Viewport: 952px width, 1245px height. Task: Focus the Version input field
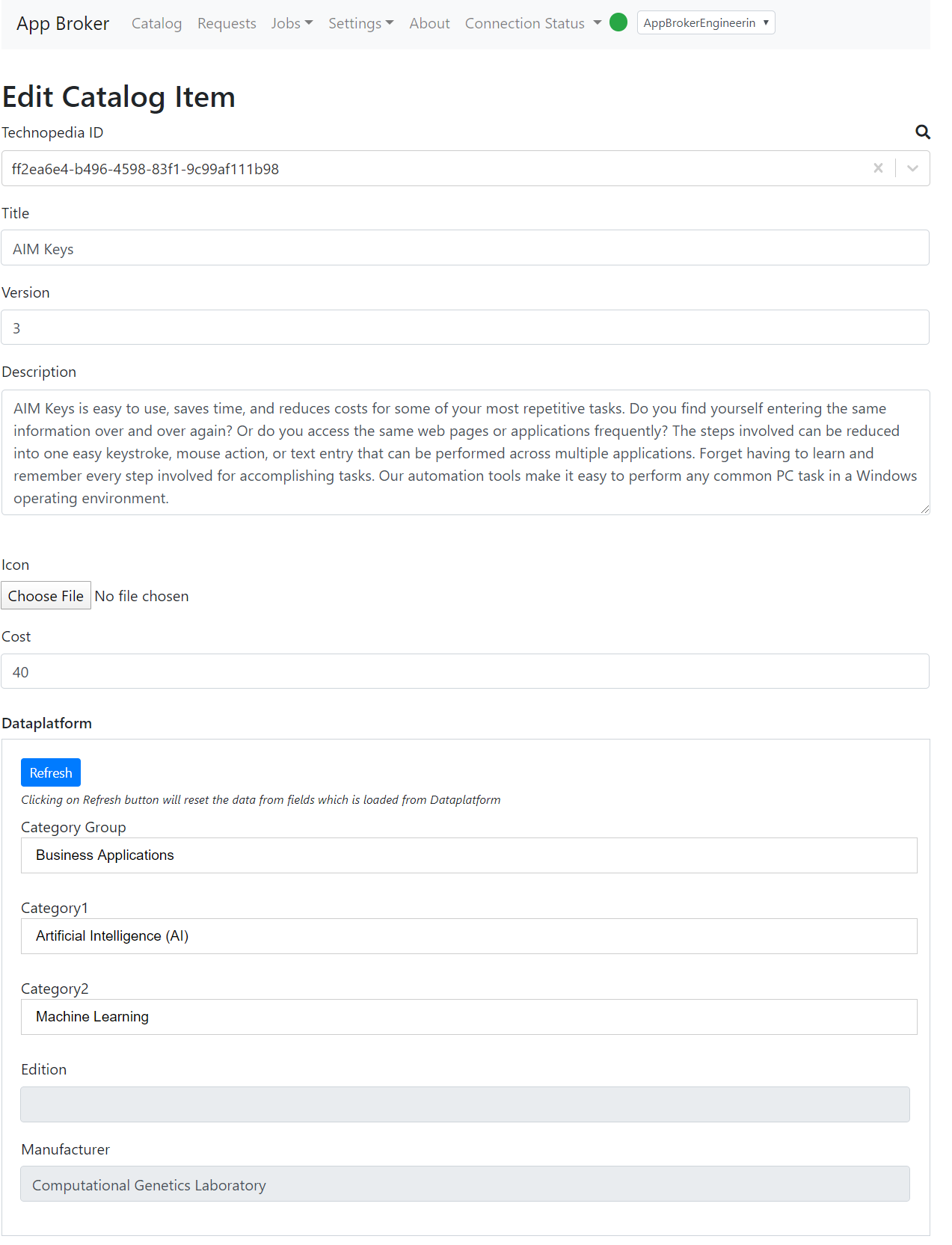[x=464, y=328]
